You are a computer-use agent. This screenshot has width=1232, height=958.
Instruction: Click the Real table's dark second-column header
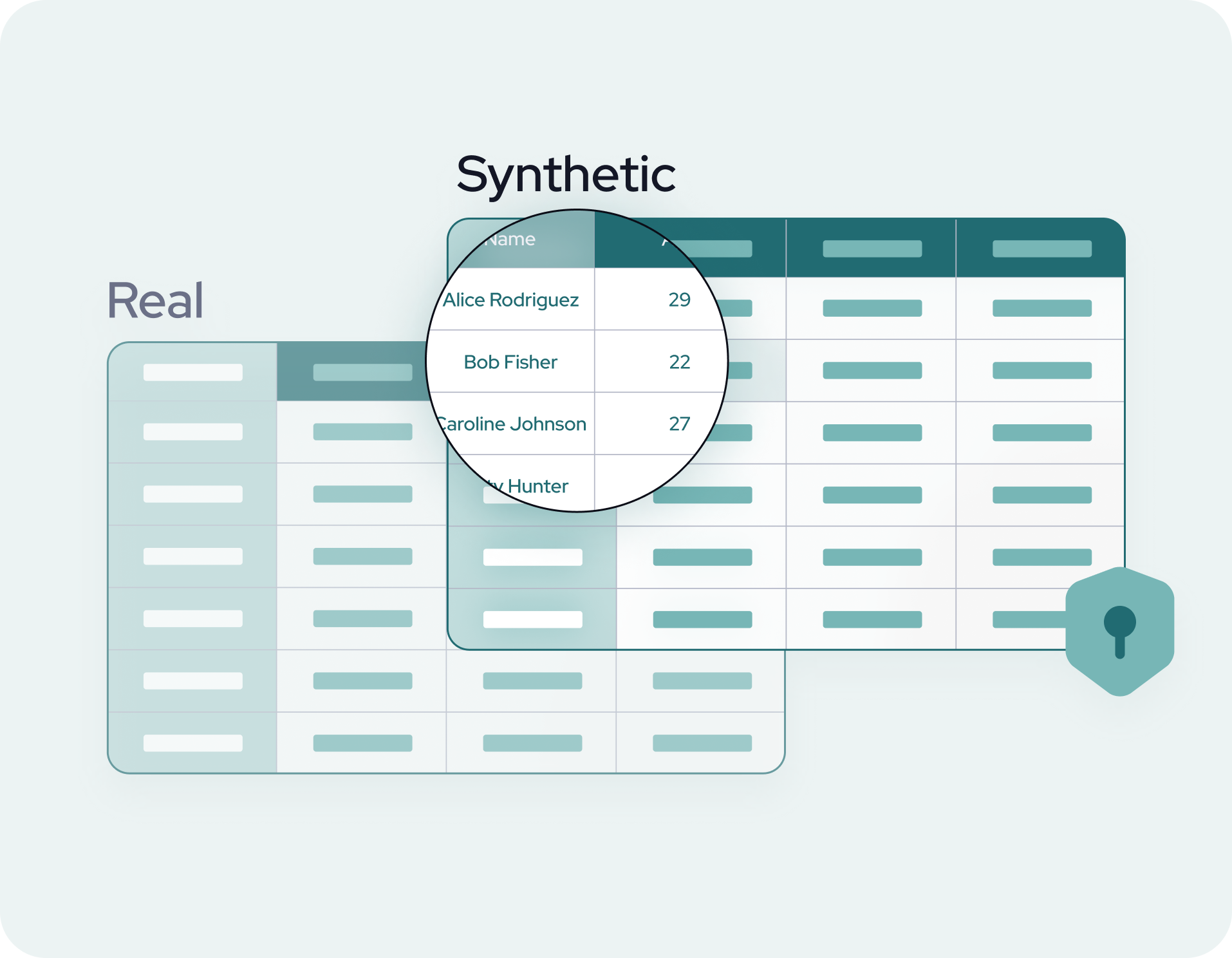click(362, 372)
